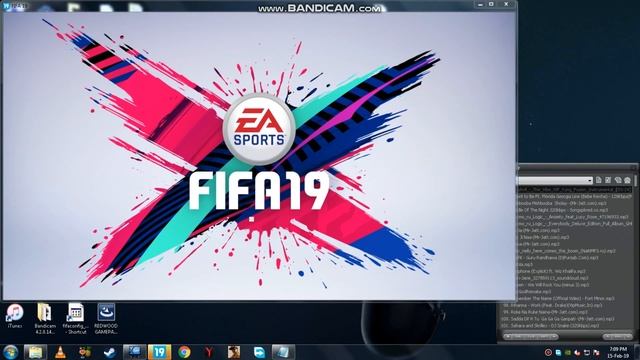Launch VLC media player from the taskbar
Image resolution: width=640 pixels, height=360 pixels.
coord(60,352)
